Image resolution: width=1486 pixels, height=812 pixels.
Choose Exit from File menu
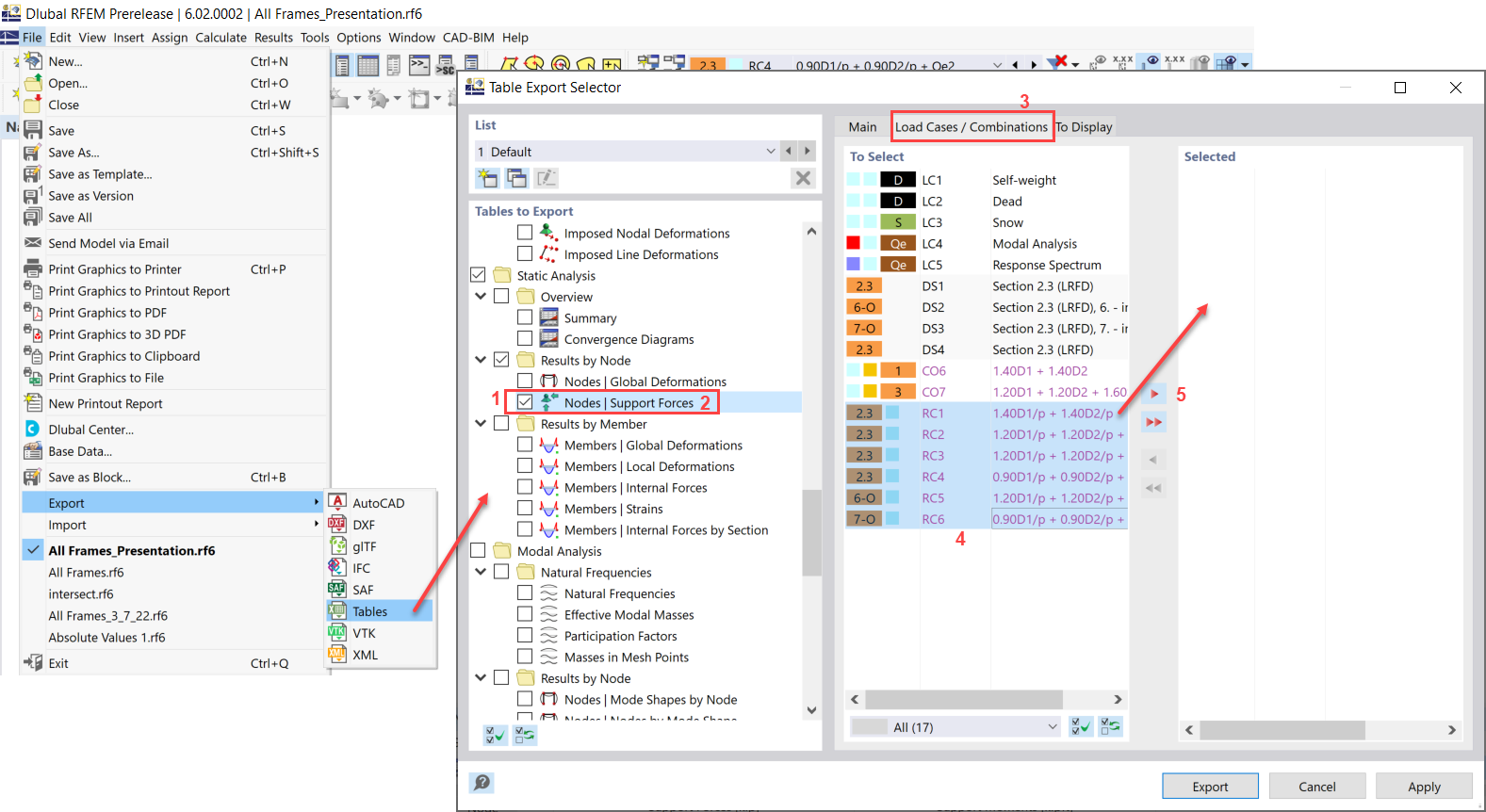[58, 663]
